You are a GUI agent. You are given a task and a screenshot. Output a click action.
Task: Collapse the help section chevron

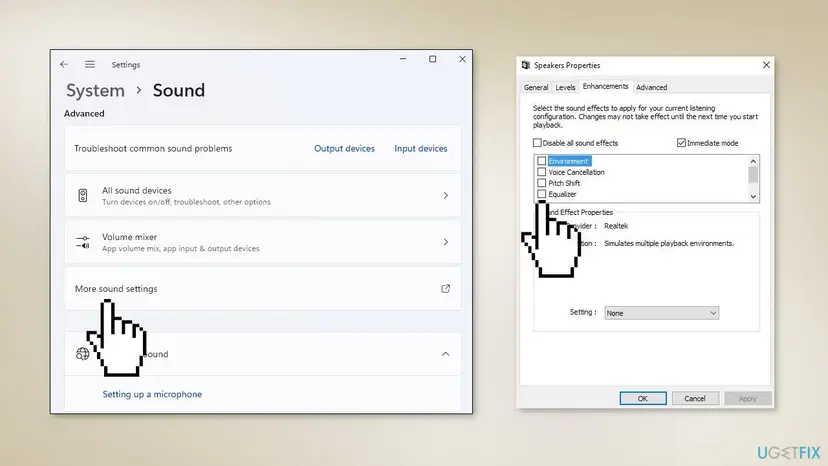pyautogui.click(x=446, y=354)
